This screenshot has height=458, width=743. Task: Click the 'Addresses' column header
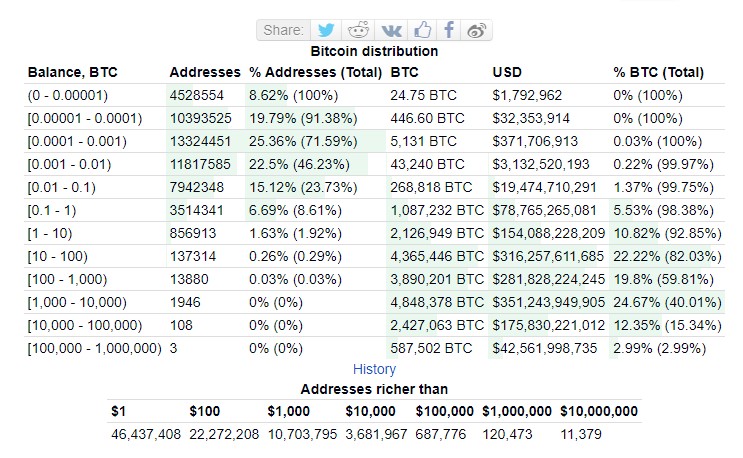point(205,72)
